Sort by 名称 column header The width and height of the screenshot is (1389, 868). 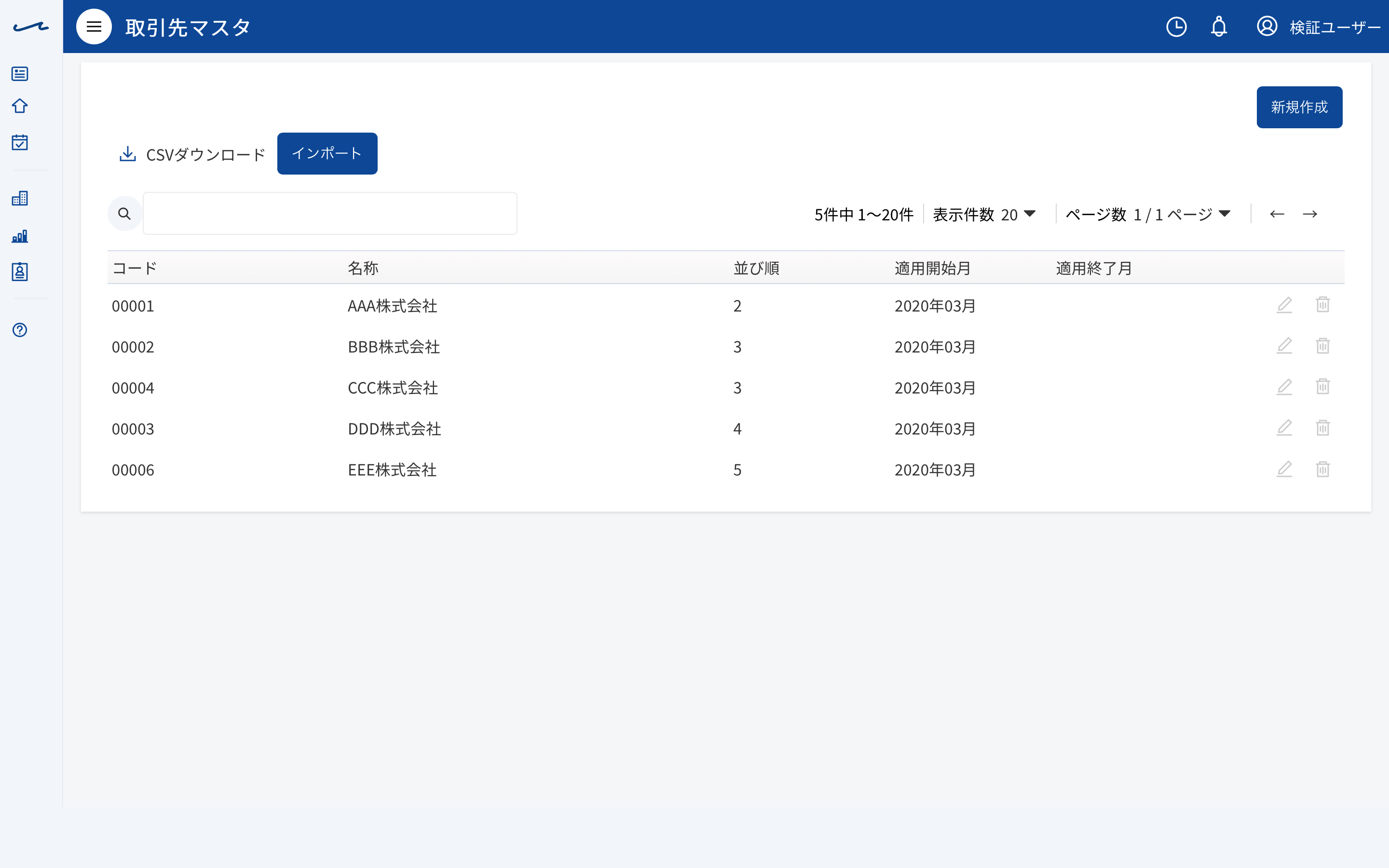point(363,268)
